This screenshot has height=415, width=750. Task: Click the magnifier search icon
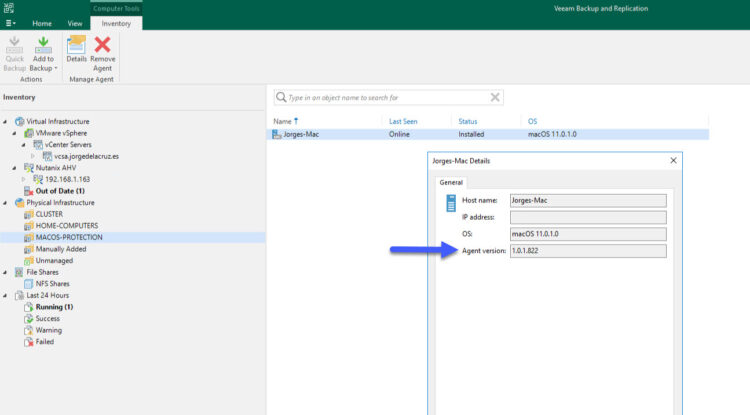(281, 98)
